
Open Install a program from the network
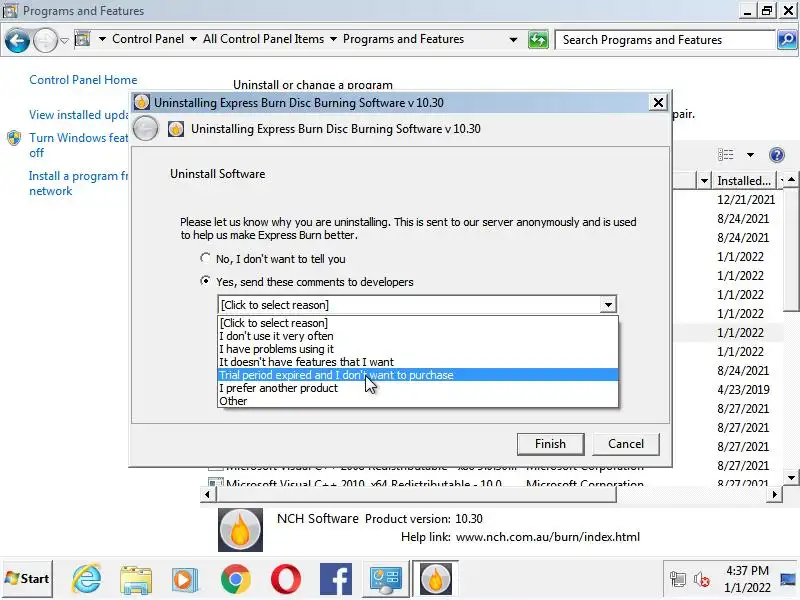coord(79,184)
